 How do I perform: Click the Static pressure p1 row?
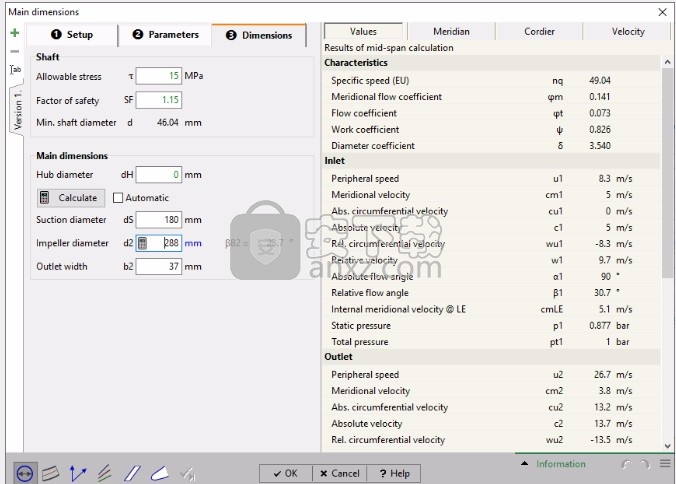[491, 326]
